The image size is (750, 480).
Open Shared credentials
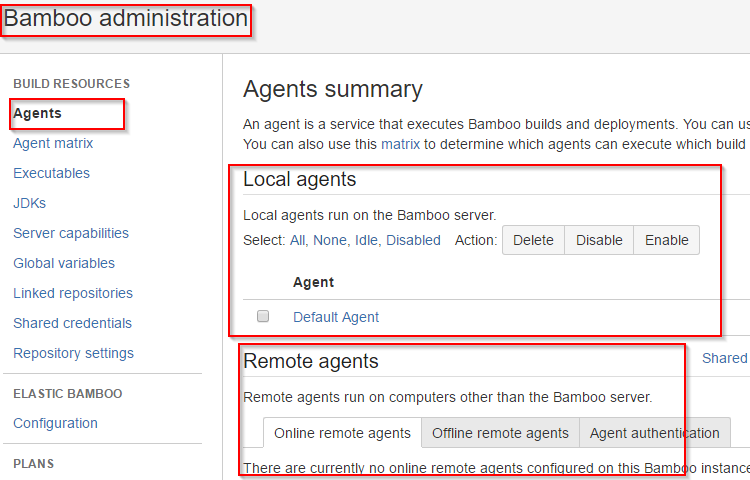pyautogui.click(x=72, y=323)
